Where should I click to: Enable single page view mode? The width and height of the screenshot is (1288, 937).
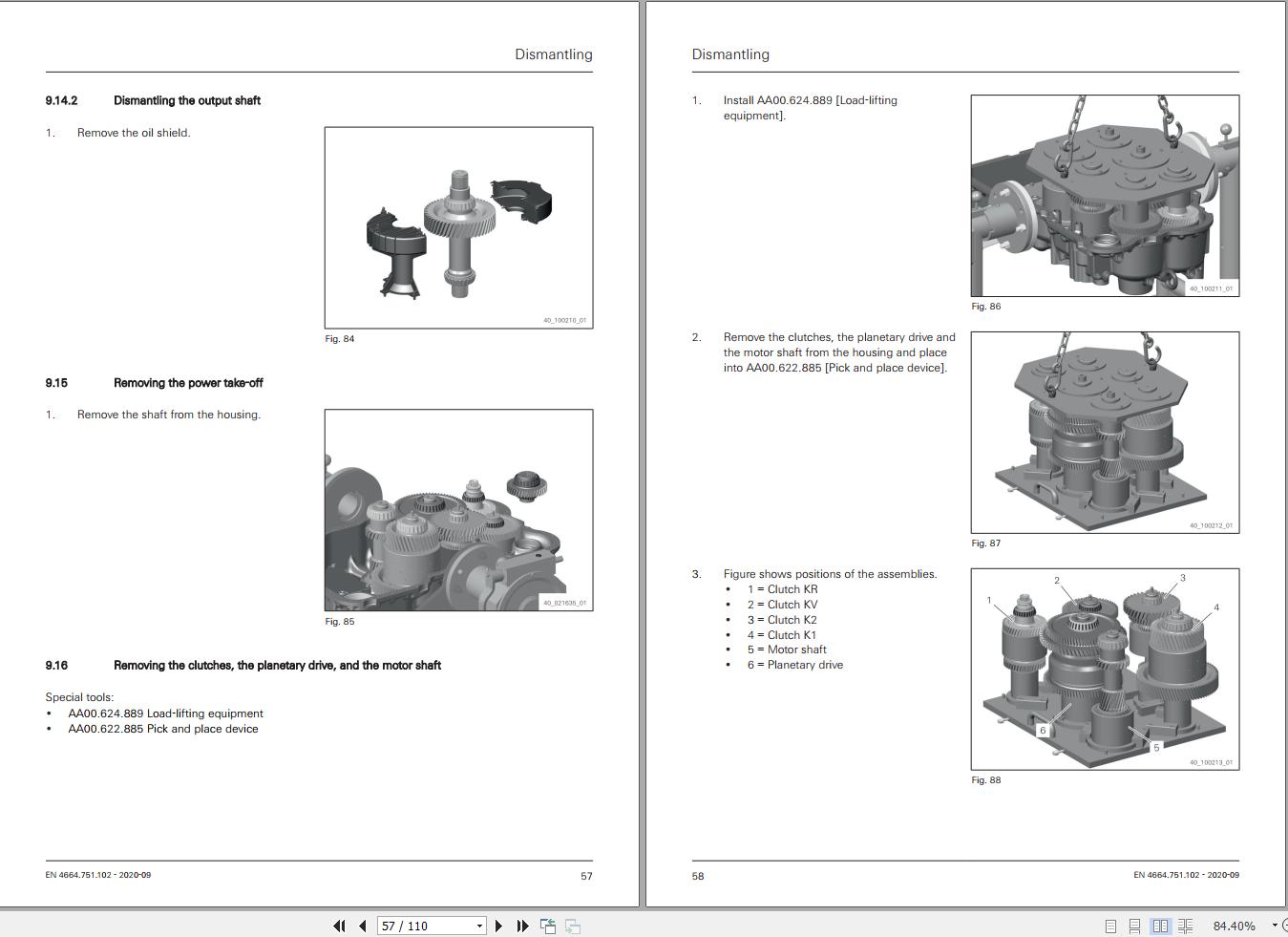1110,926
